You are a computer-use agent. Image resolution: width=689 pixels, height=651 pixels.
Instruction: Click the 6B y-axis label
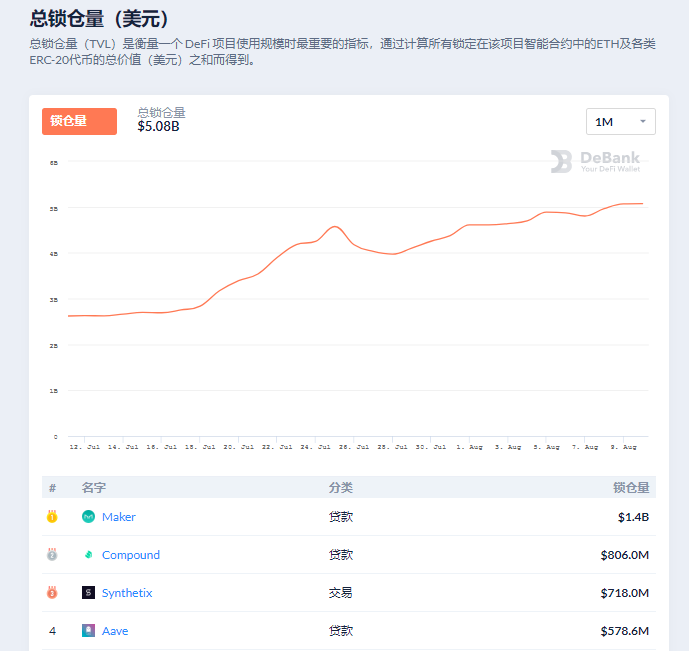54,163
